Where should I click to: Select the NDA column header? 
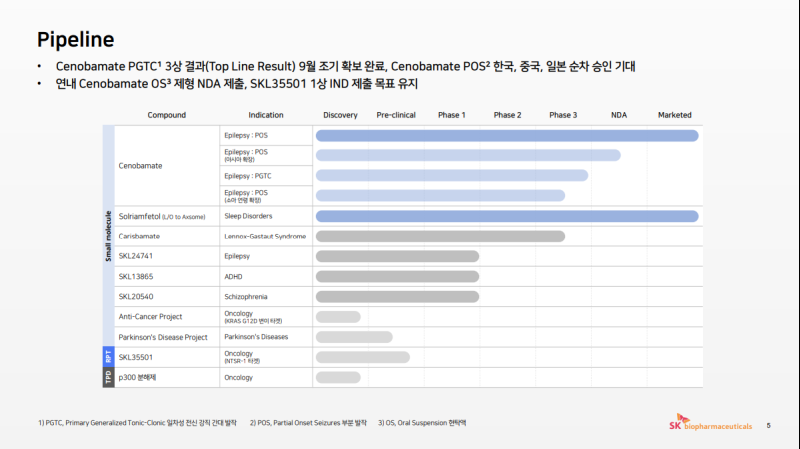pos(619,115)
